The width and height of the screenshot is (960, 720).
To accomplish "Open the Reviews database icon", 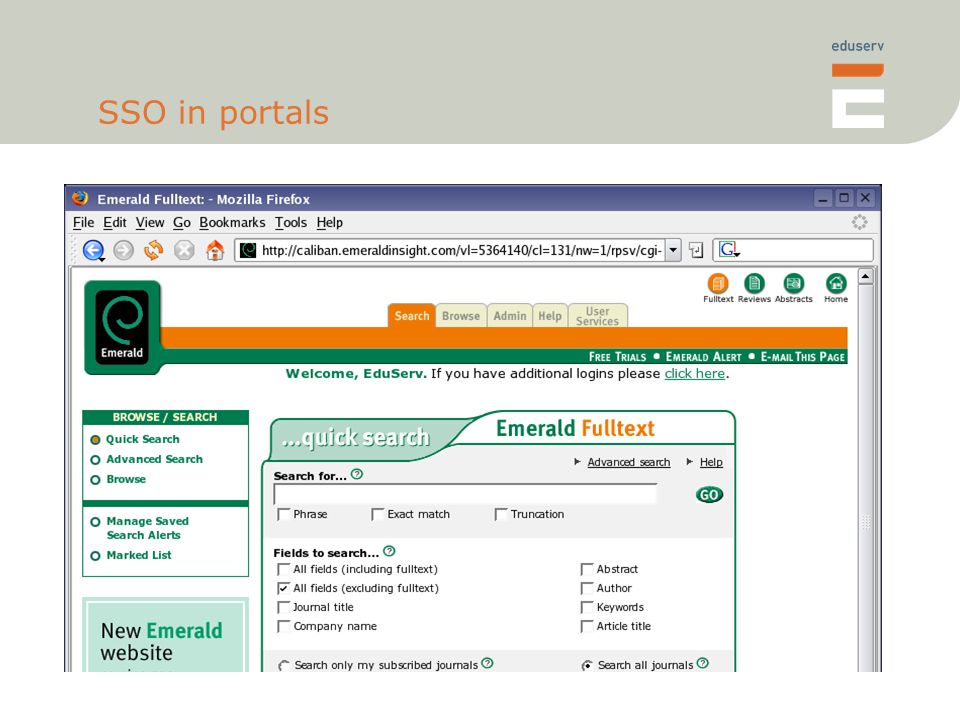I will (x=754, y=283).
